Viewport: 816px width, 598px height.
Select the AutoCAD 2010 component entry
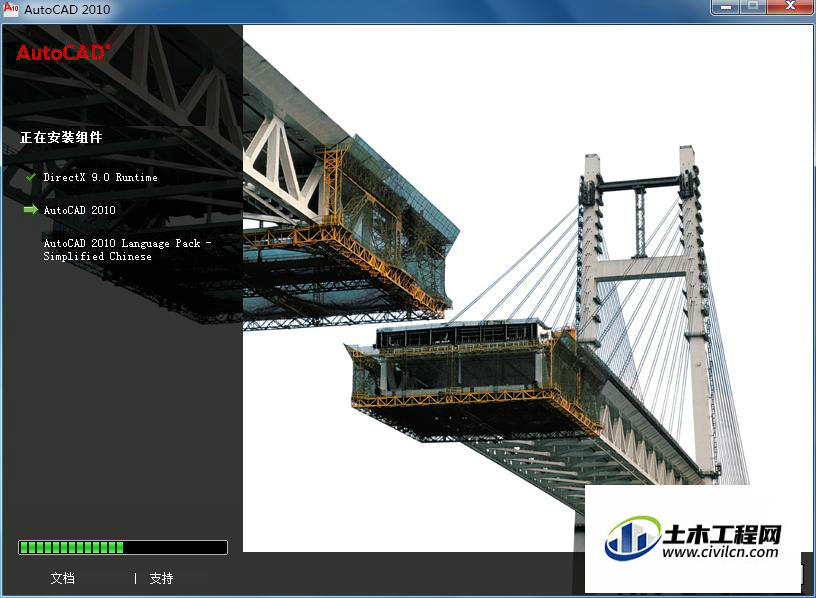pyautogui.click(x=80, y=210)
